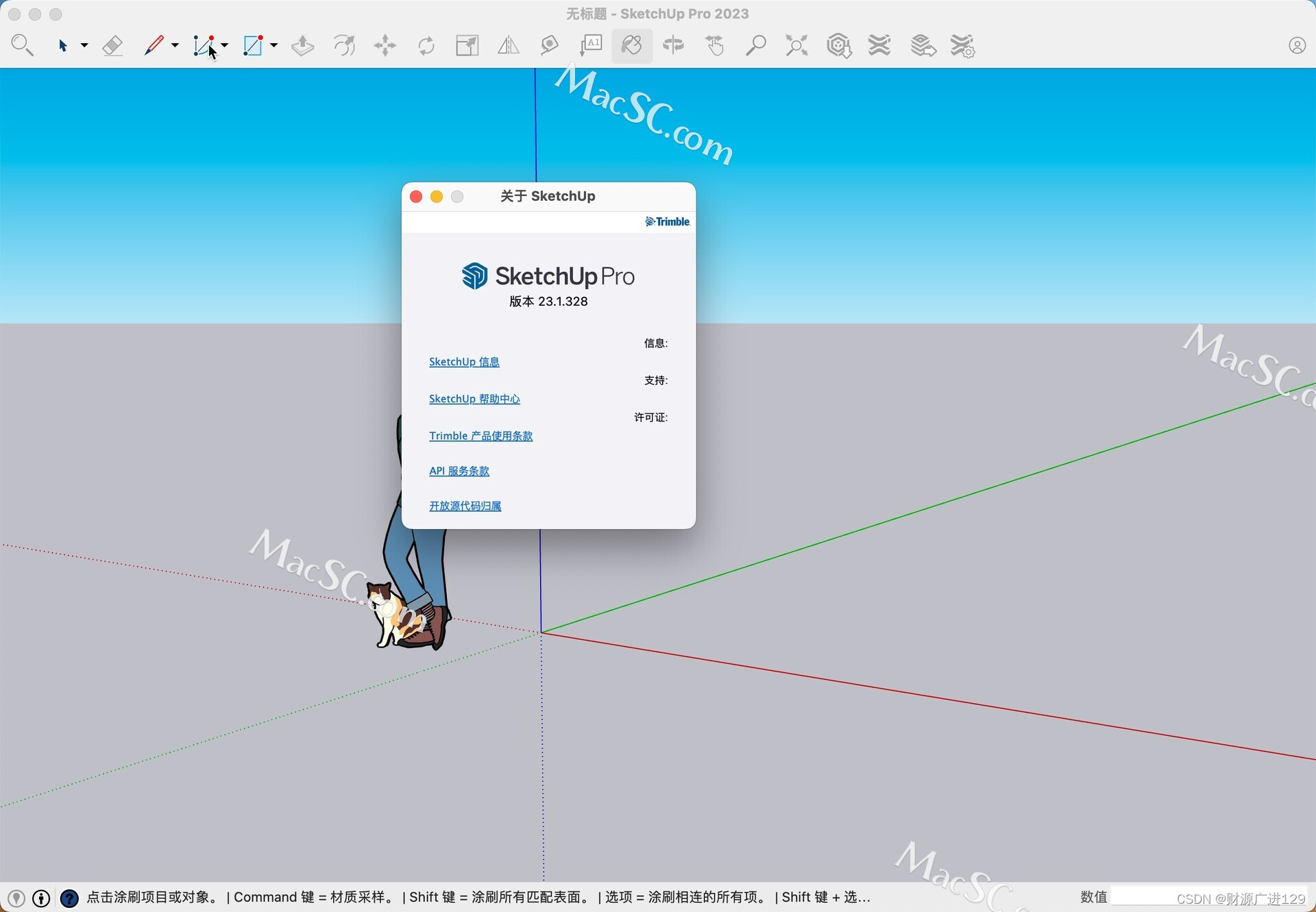The image size is (1316, 912).
Task: Select the Zoom magnifier tool
Action: [755, 46]
